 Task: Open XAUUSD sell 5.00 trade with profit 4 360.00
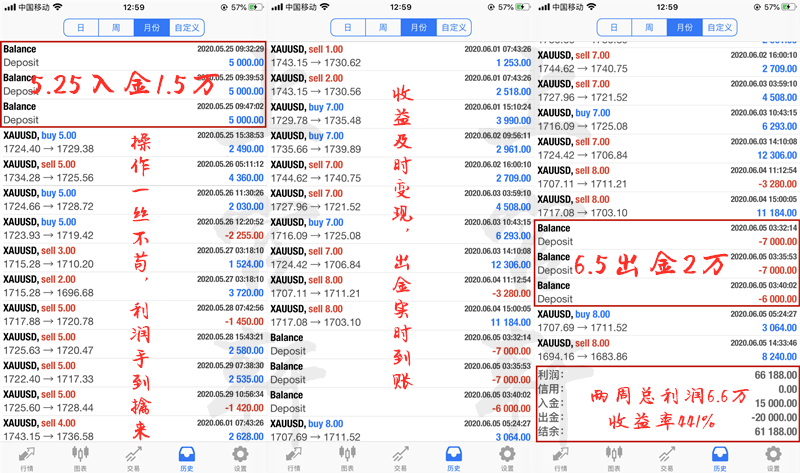click(133, 171)
